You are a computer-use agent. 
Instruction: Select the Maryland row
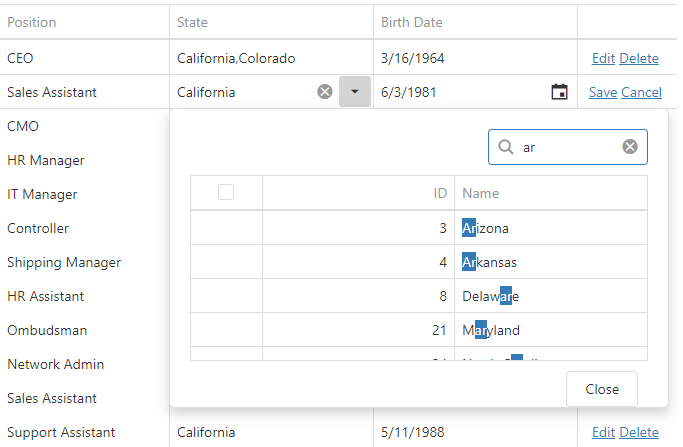click(419, 330)
